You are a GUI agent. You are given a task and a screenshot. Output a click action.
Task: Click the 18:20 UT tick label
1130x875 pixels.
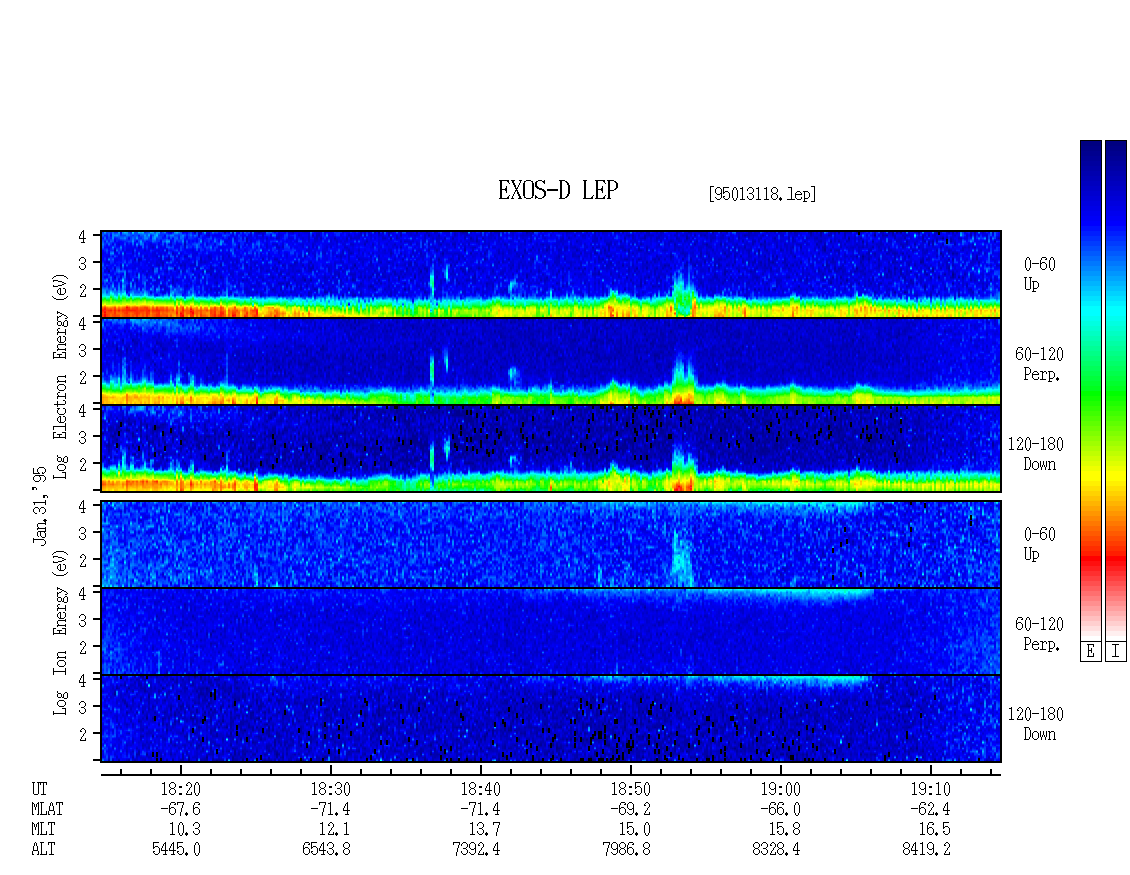click(180, 789)
